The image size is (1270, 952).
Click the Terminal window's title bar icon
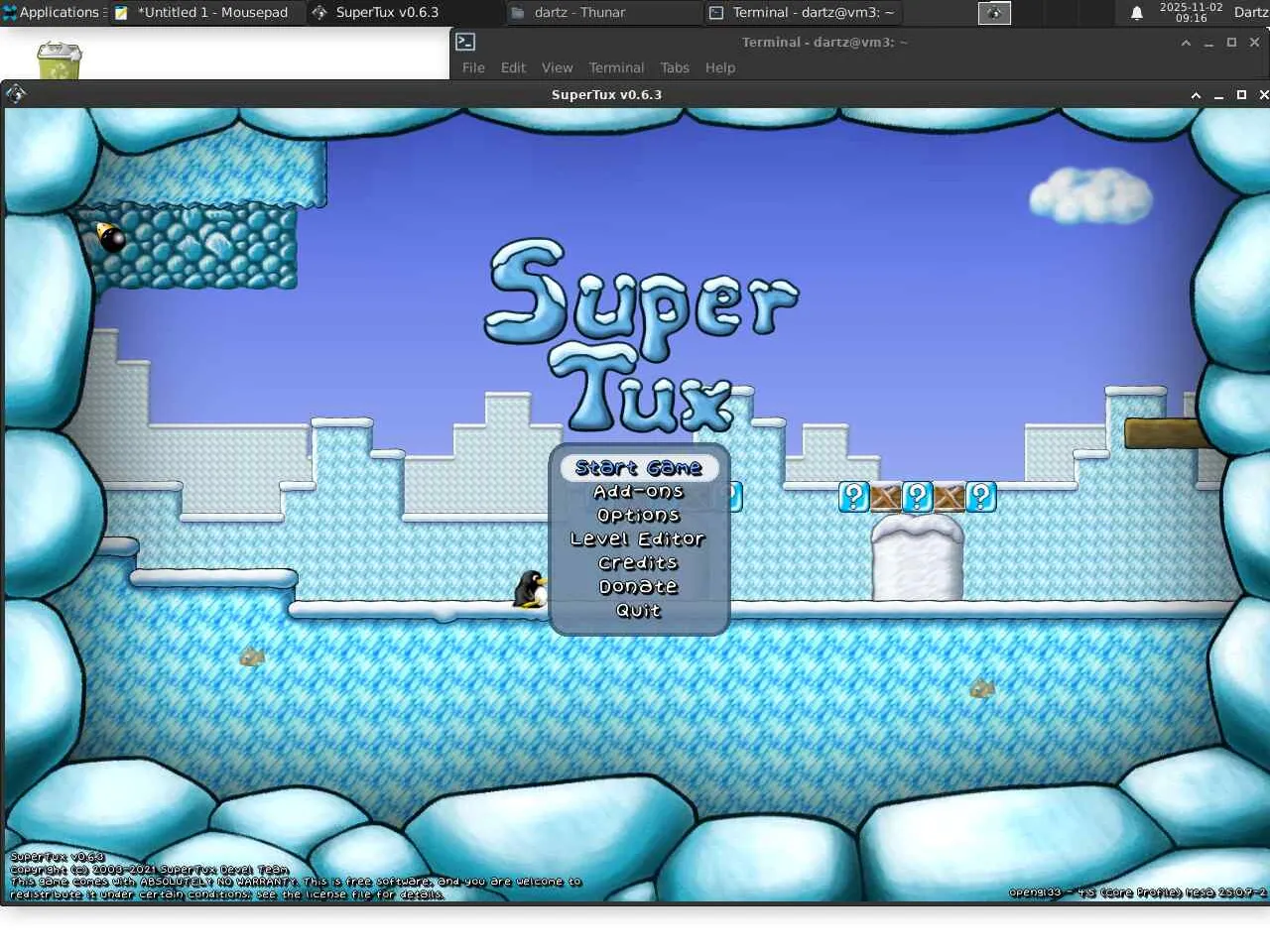[465, 42]
